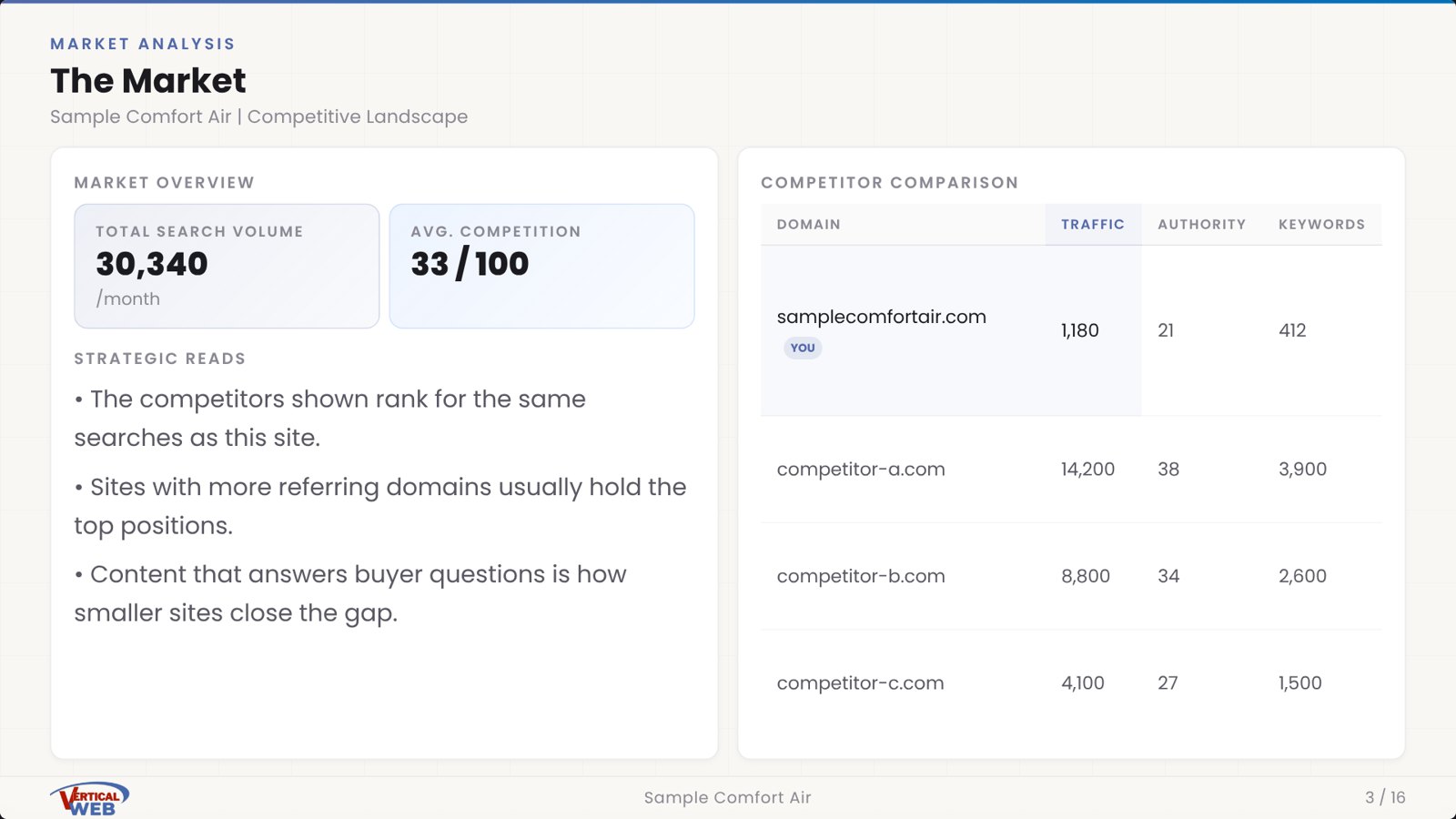Click the Sample Comfort Air | Competitive Landscape subtitle
The image size is (1456, 819).
[x=259, y=117]
